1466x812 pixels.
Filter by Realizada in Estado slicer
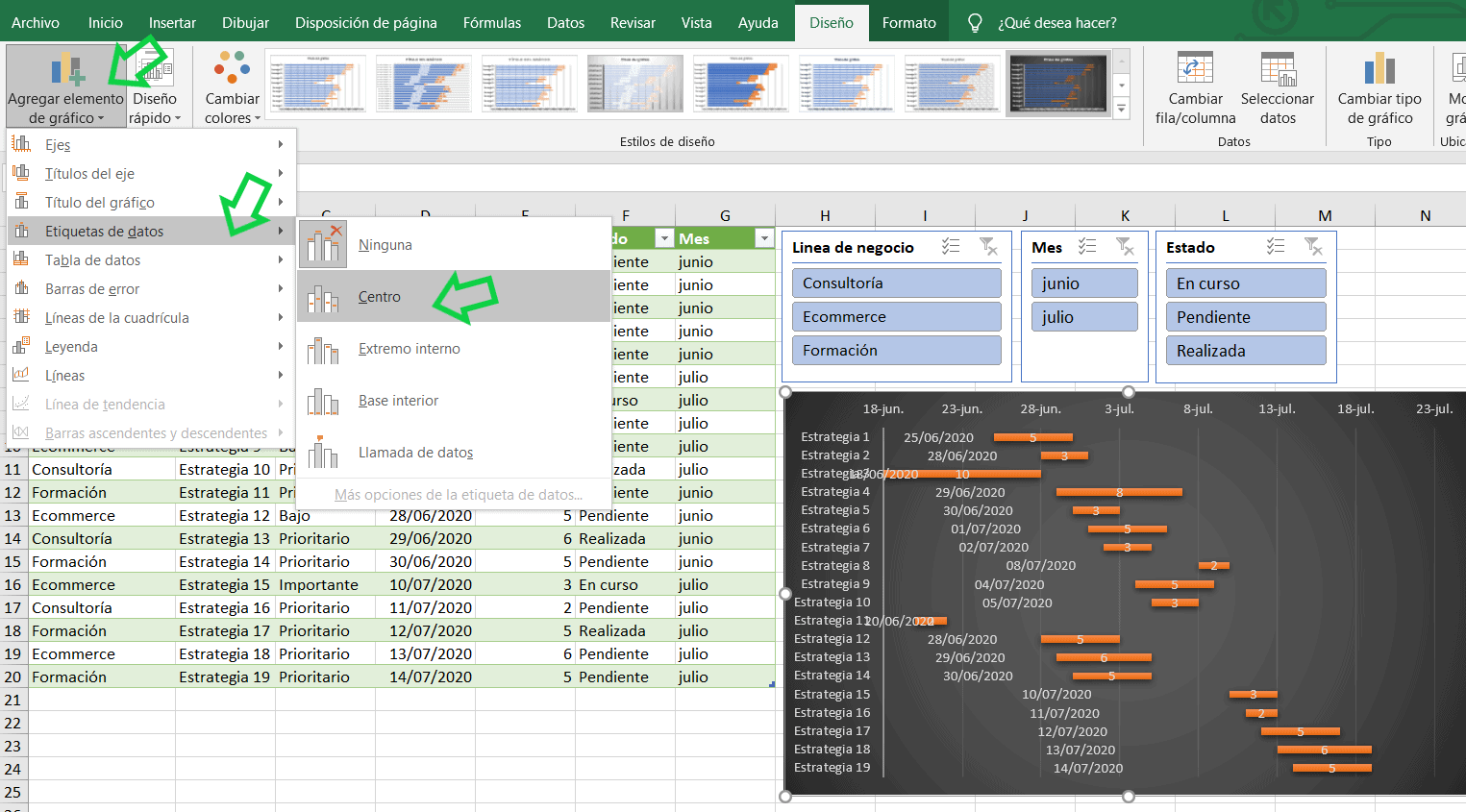pos(1246,351)
